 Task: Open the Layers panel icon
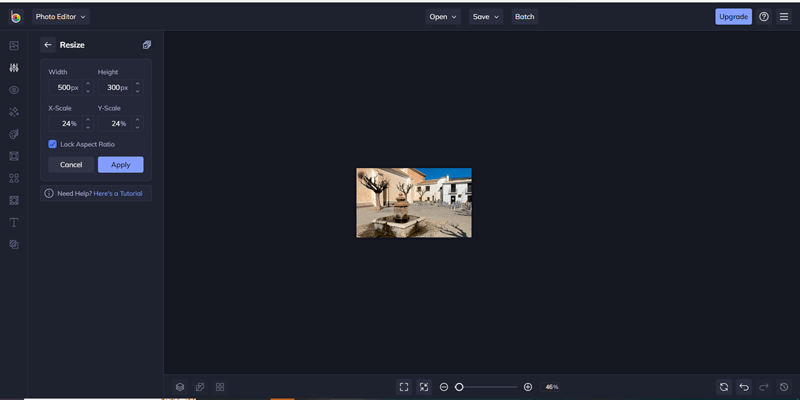(x=180, y=387)
